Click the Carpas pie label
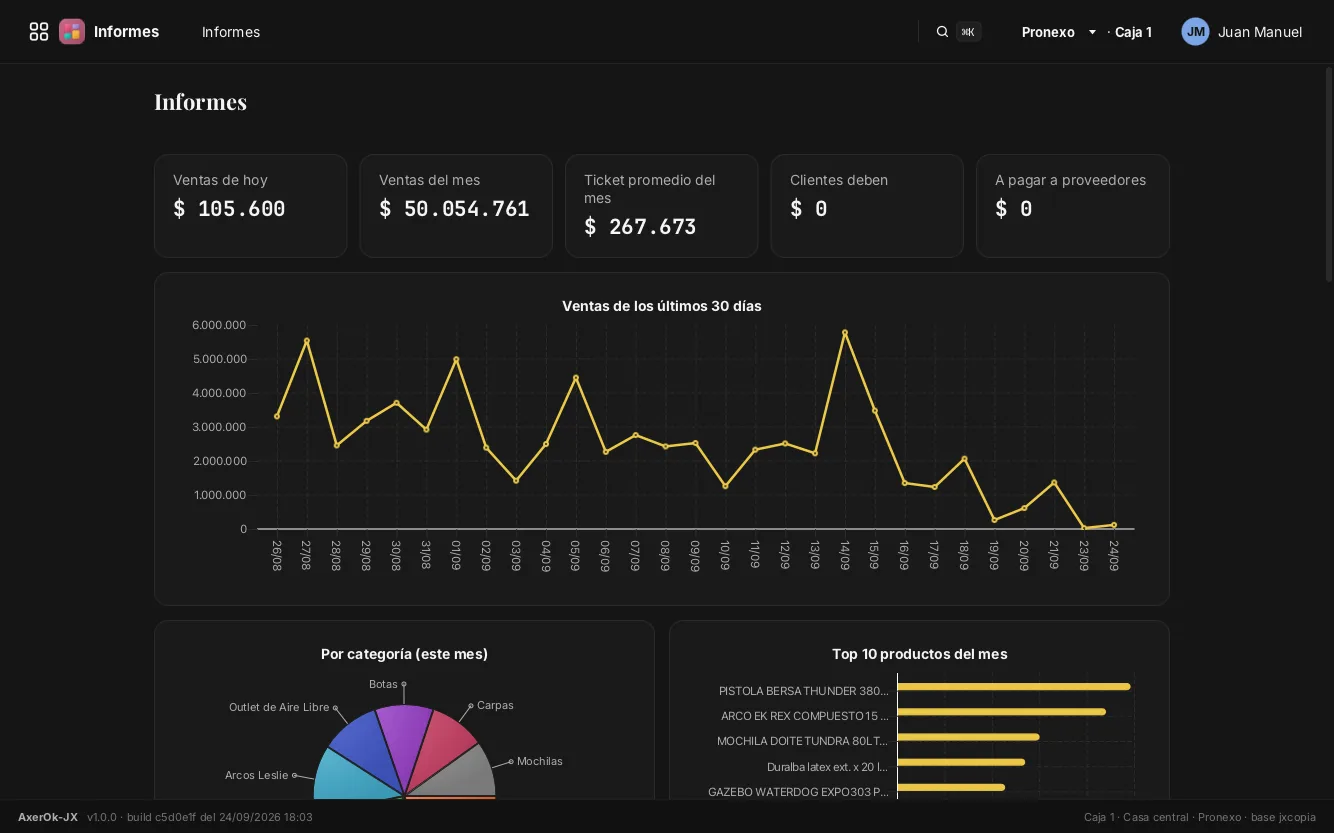Screen dimensions: 1334x833 [x=495, y=705]
